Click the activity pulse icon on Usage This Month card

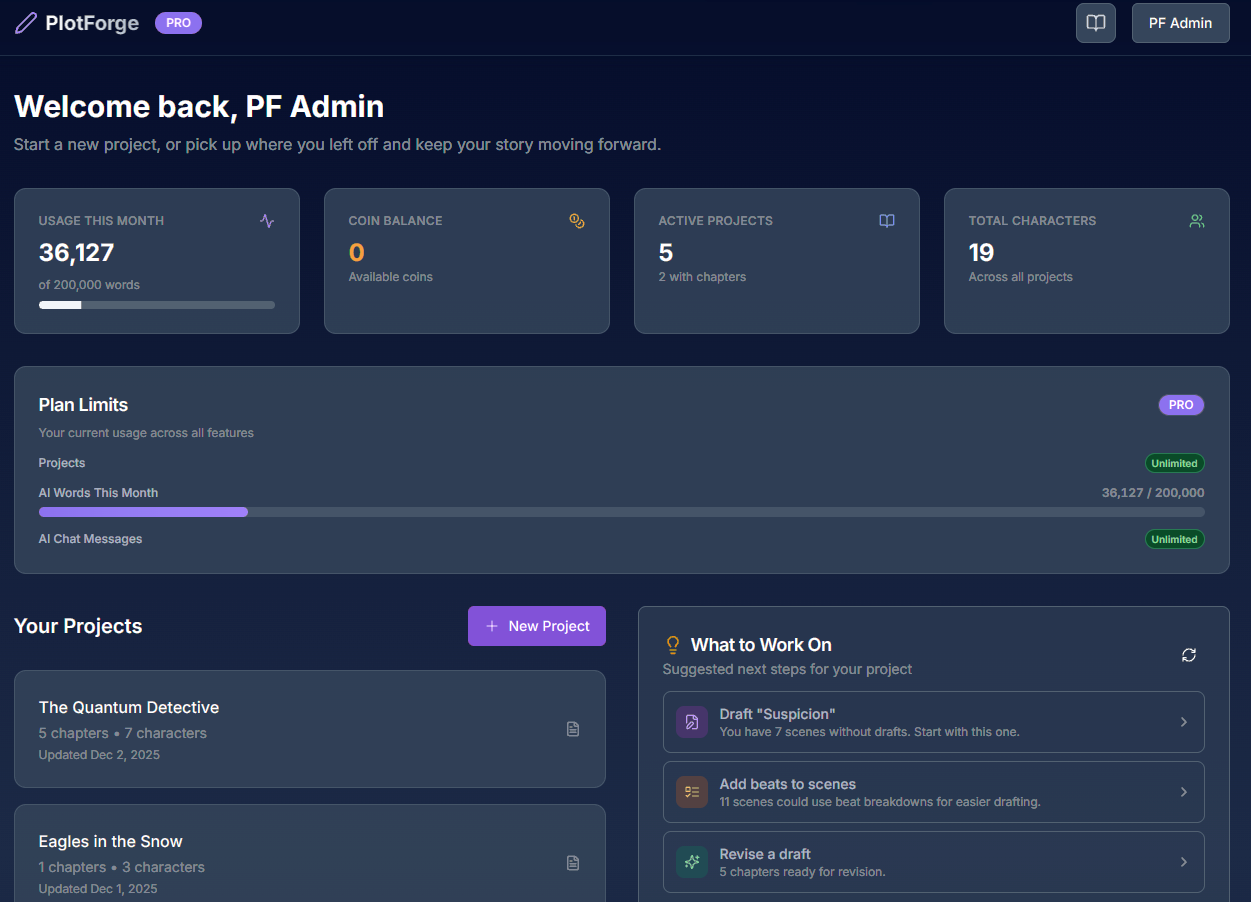(266, 220)
